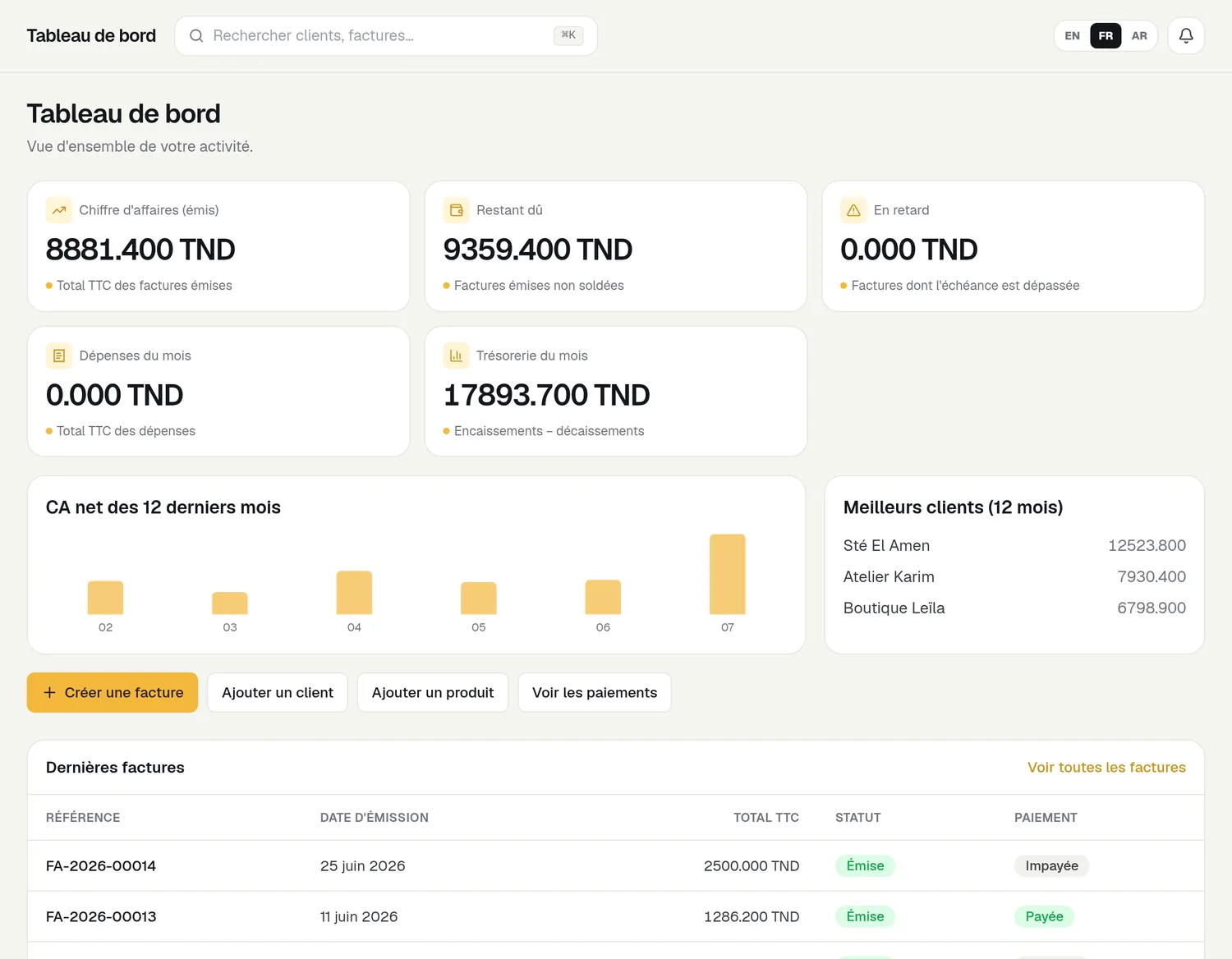
Task: Switch language to EN
Action: [x=1072, y=36]
